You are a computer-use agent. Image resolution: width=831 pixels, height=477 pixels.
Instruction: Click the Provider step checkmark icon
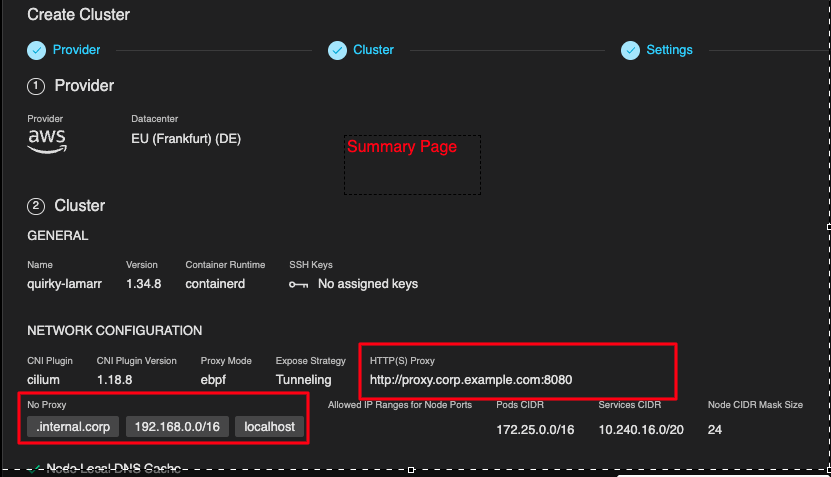coord(37,50)
